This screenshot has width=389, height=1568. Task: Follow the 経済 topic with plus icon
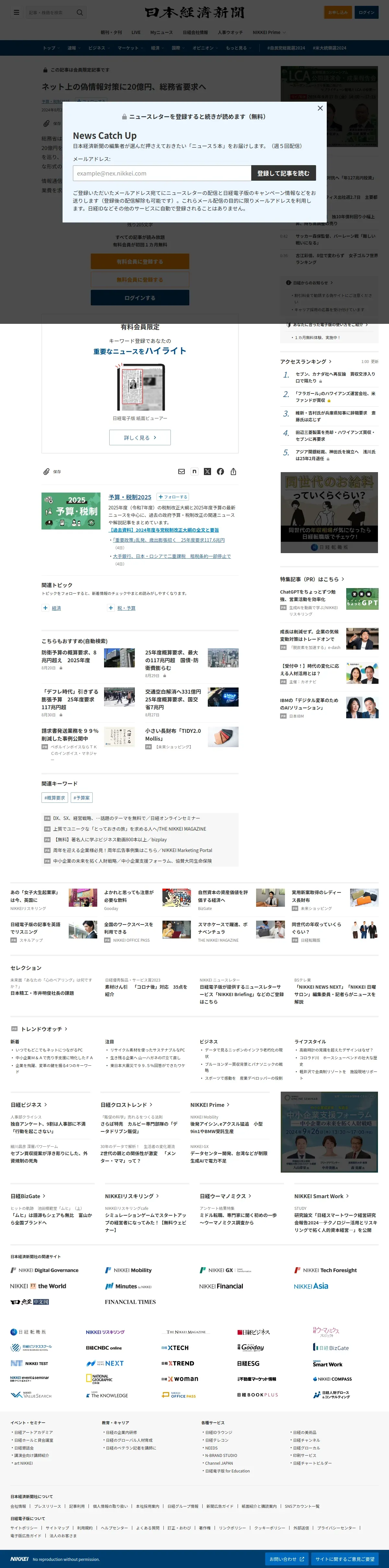pos(45,608)
